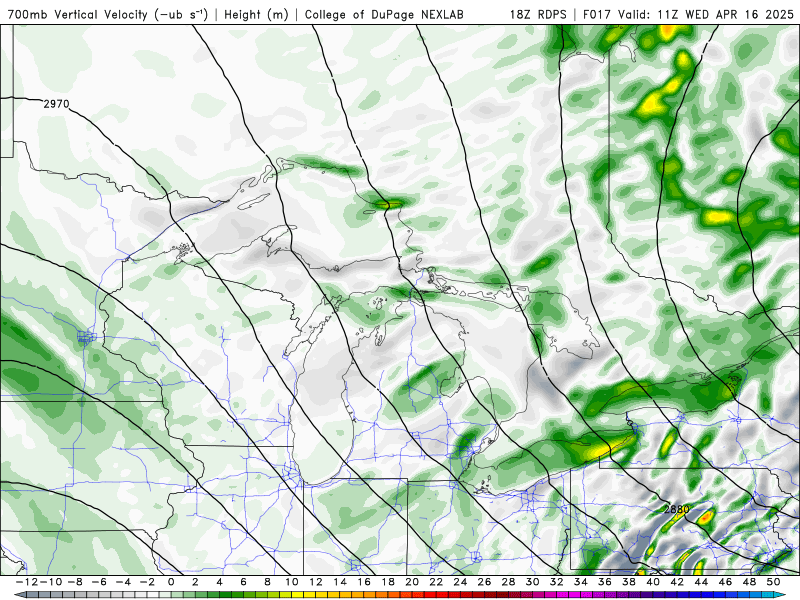
Task: Click the '2970' height contour label
Action: pos(56,104)
